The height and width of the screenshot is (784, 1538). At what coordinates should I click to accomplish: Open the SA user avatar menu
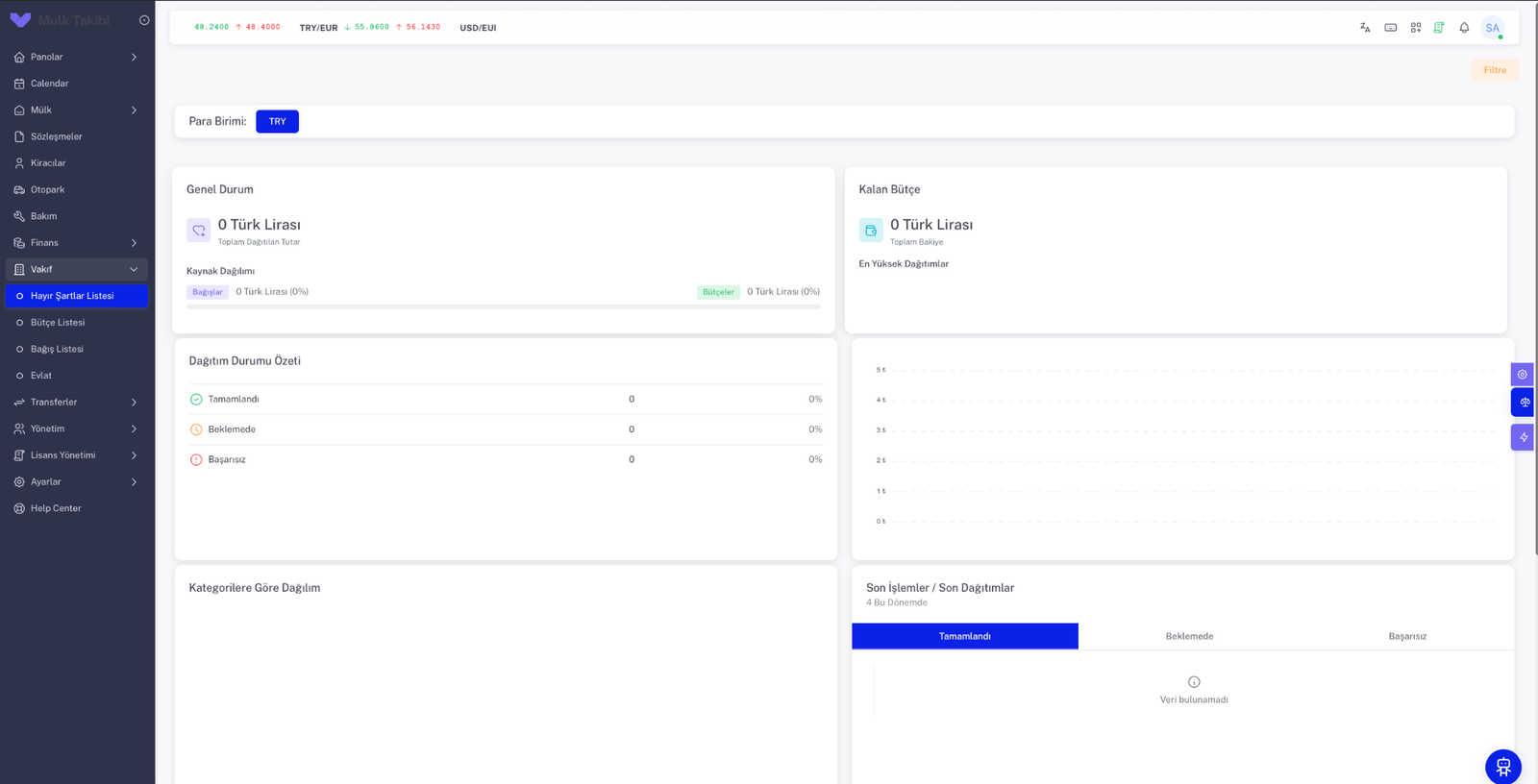pos(1493,28)
